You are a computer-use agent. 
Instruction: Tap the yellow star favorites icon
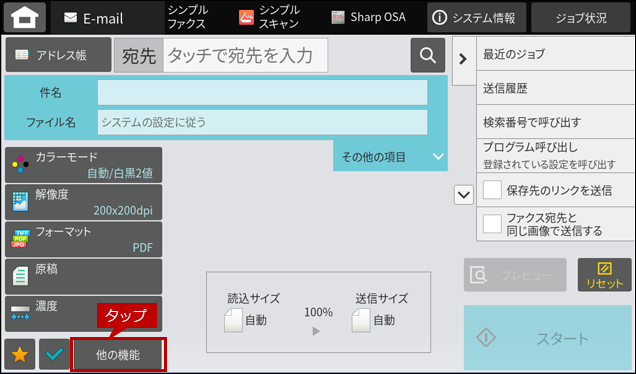pyautogui.click(x=19, y=355)
